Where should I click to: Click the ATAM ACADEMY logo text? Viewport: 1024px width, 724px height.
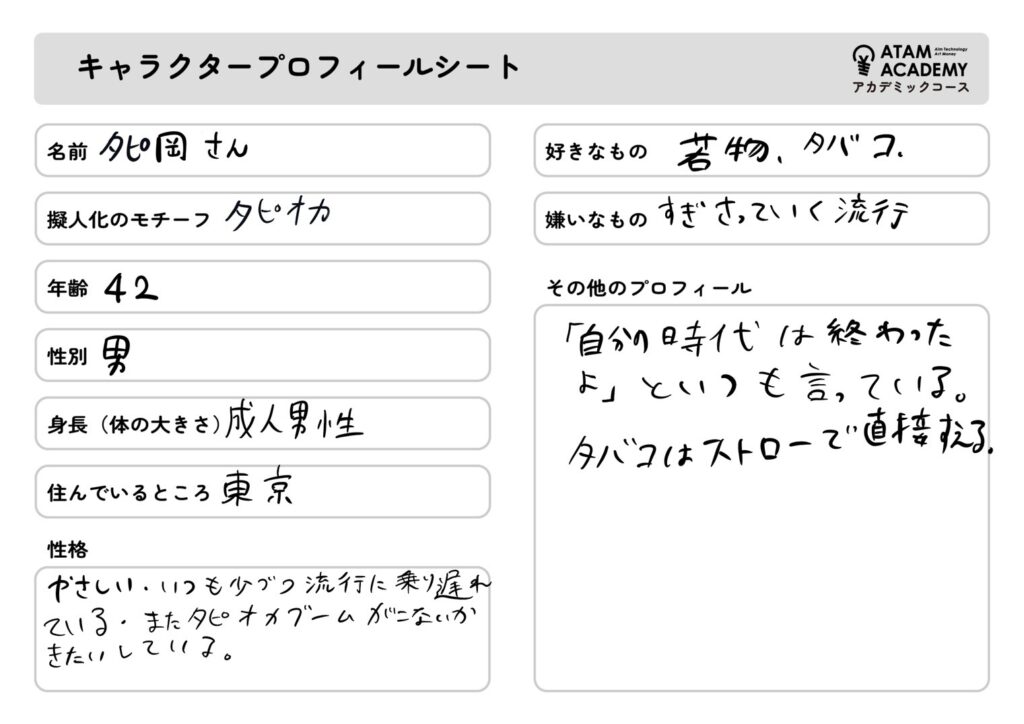tap(922, 60)
